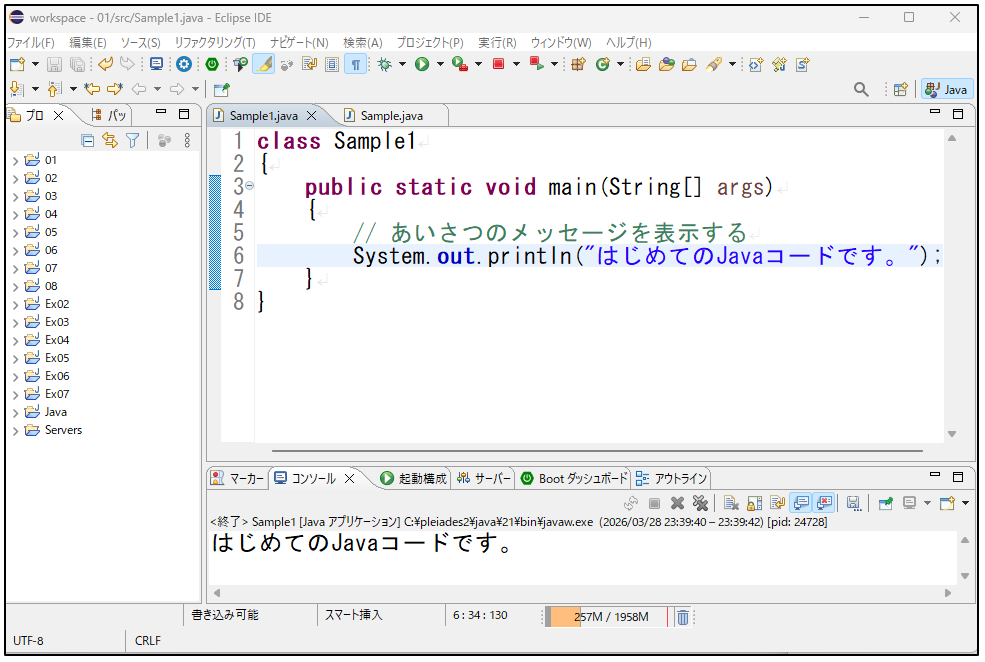
Task: Expand the 01 project folder
Action: coord(15,160)
